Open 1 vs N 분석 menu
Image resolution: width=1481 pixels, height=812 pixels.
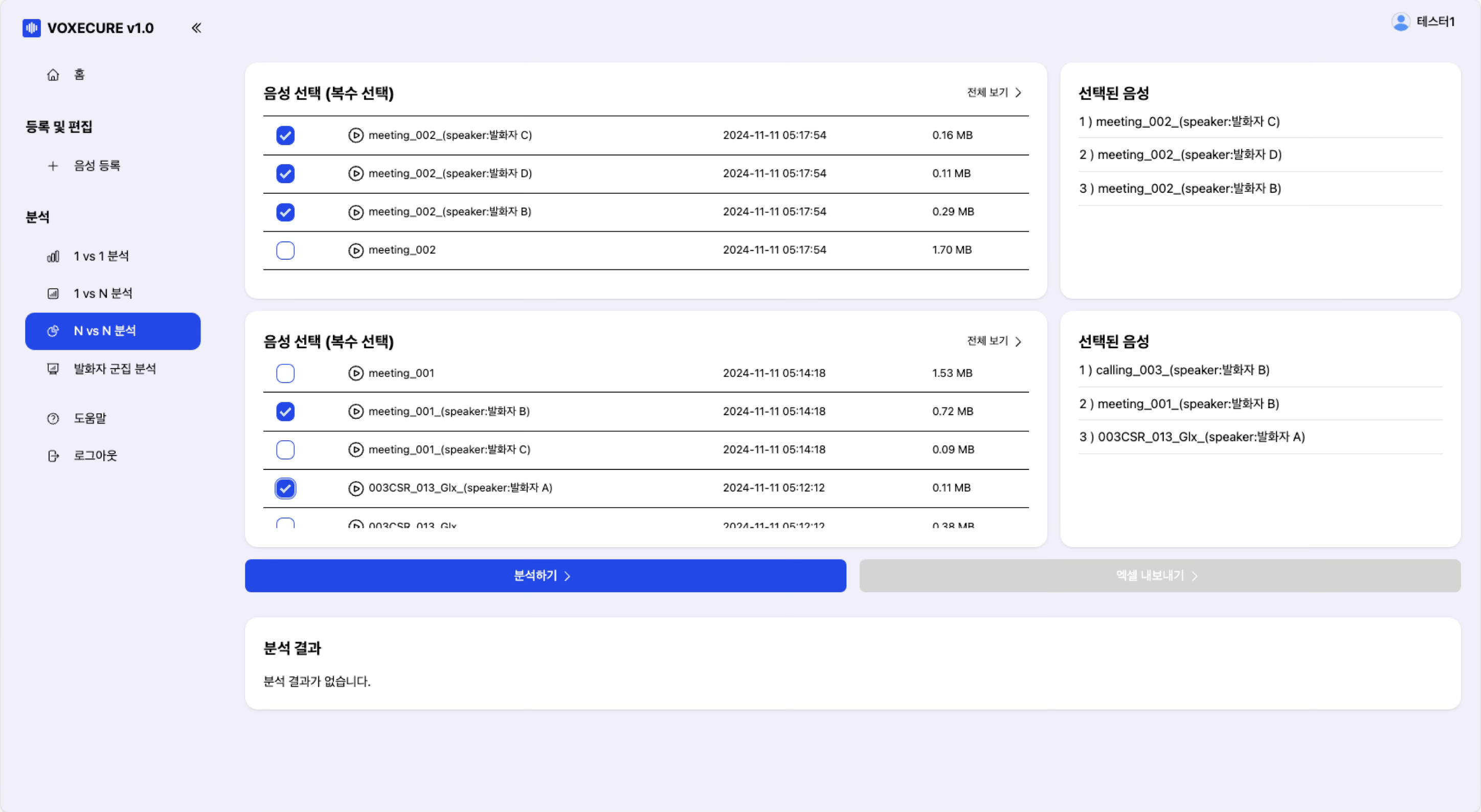coord(103,294)
